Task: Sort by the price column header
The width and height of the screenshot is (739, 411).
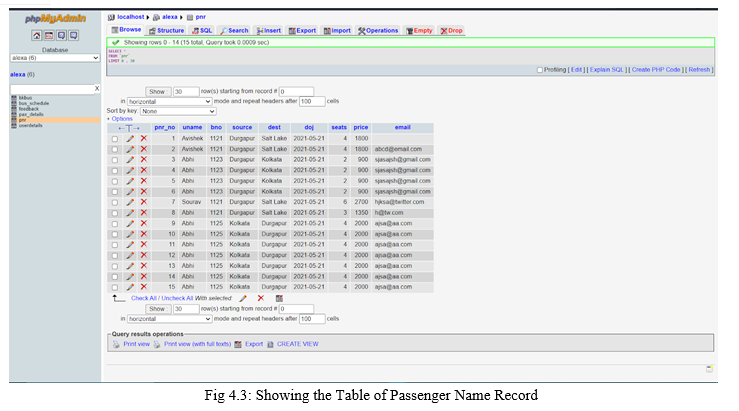Action: pos(361,127)
